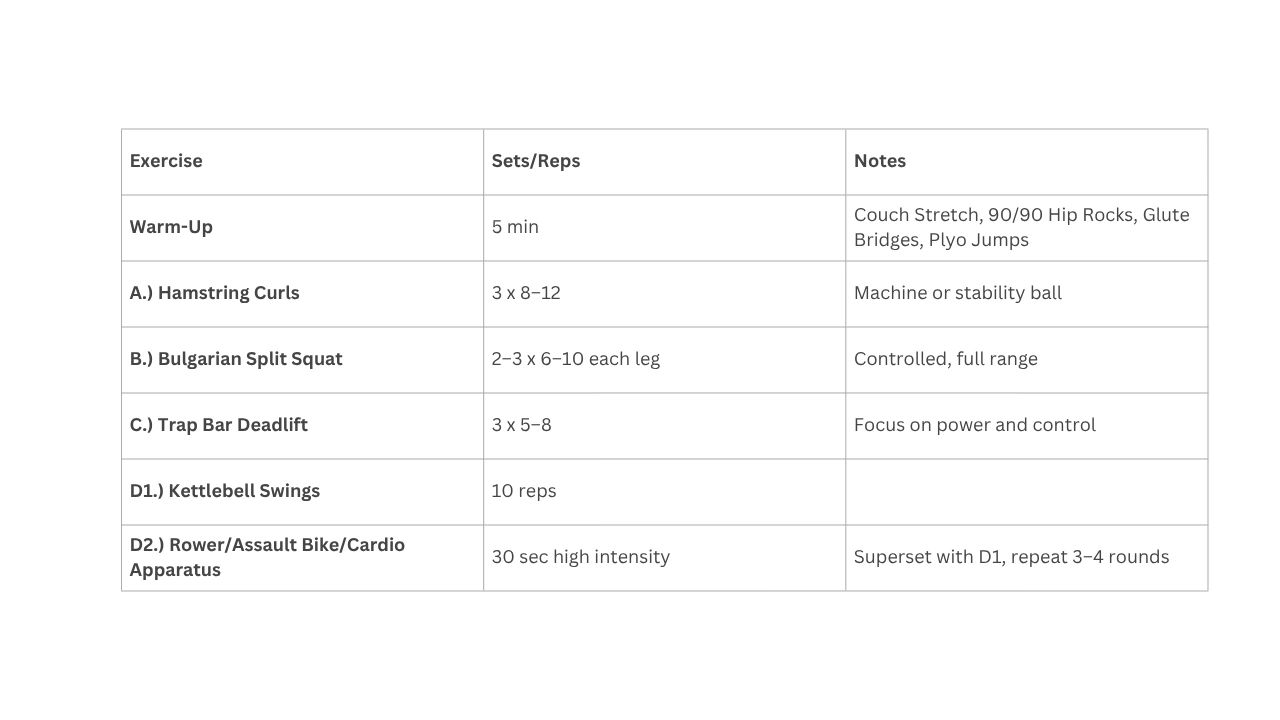Viewport: 1280px width, 720px height.
Task: Click the C.) Trap Bar Deadlift cell
Action: (x=219, y=425)
